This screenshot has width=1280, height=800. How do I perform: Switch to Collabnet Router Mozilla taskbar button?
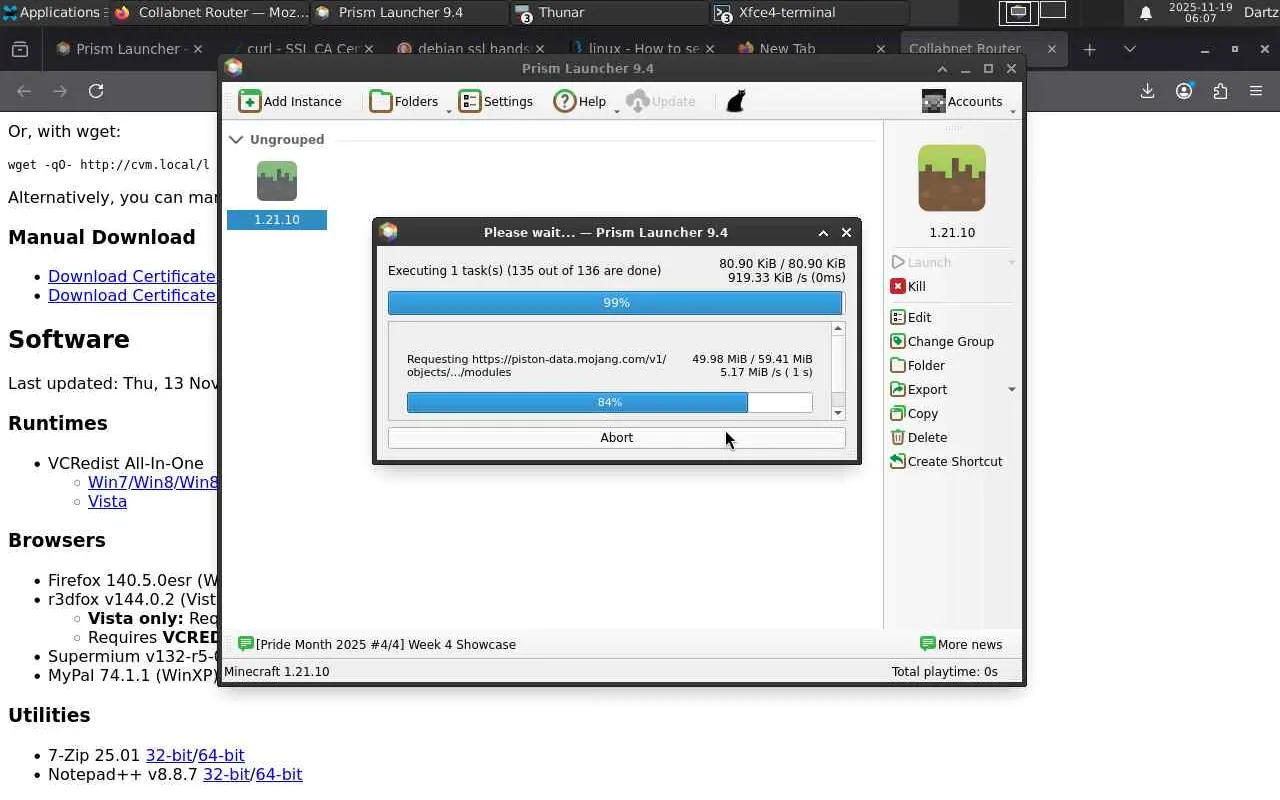[x=210, y=12]
